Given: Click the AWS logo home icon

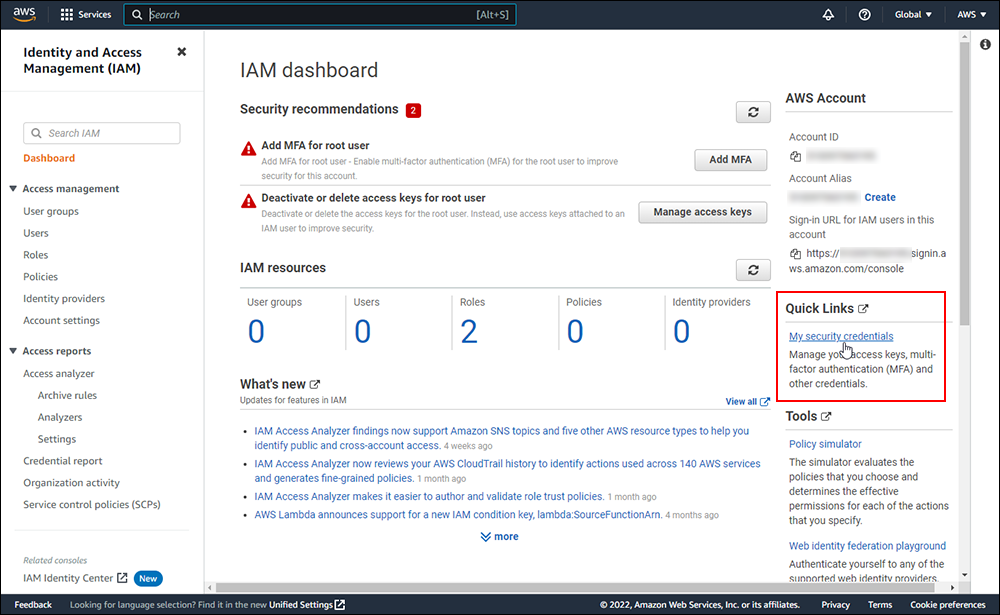Looking at the screenshot, I should coord(24,14).
